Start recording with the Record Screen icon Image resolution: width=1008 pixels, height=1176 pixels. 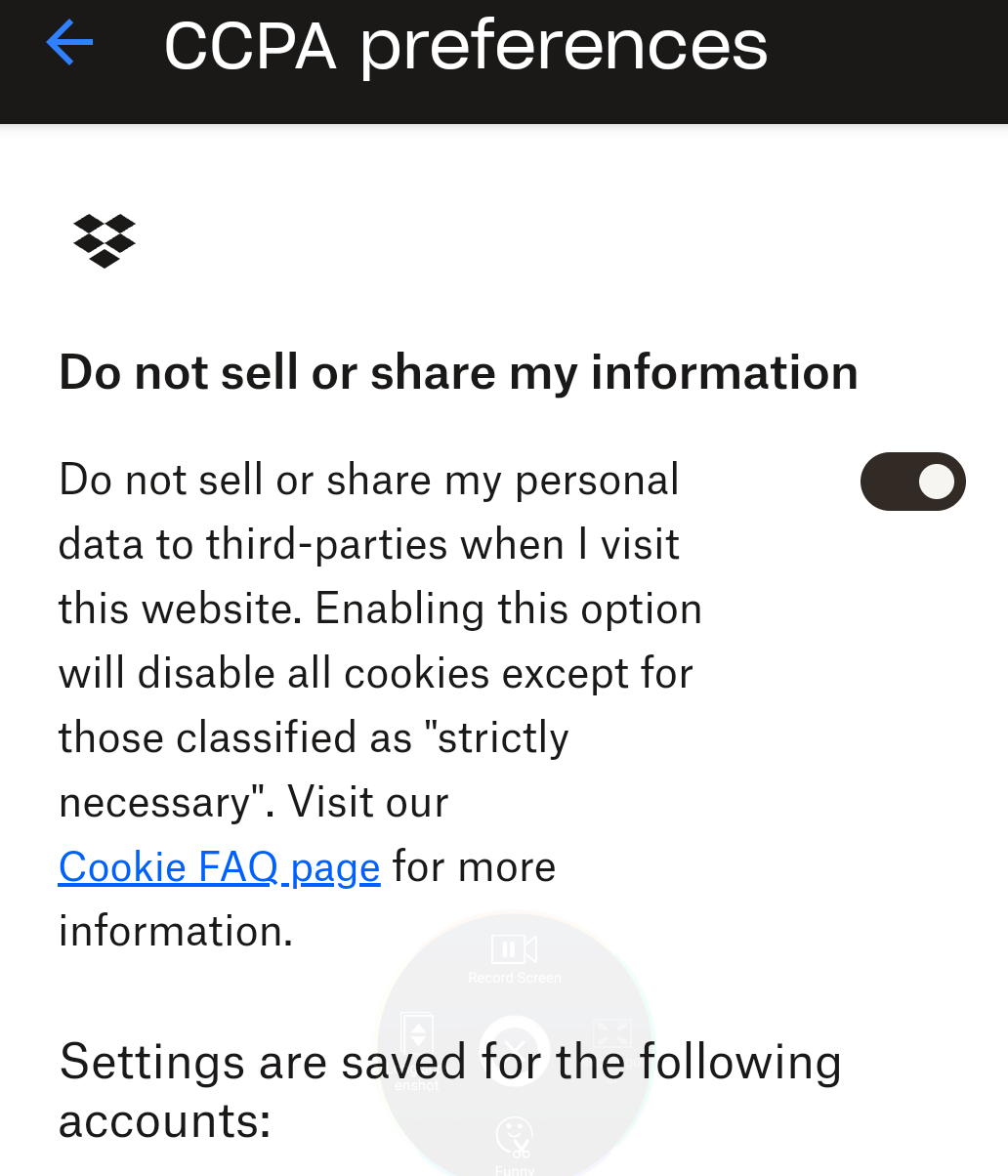click(x=514, y=948)
